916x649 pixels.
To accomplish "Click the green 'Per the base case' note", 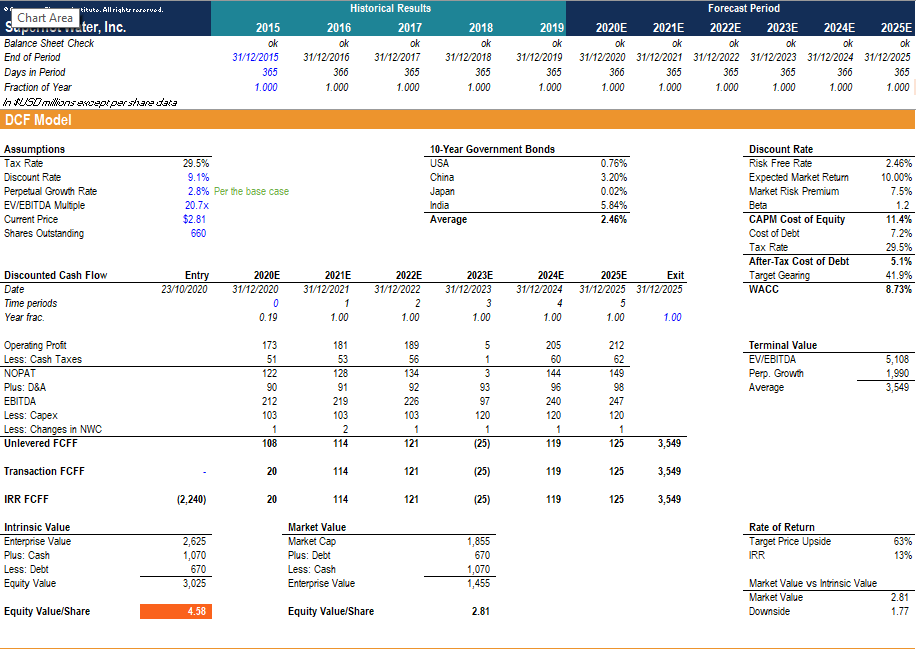I will pos(251,192).
